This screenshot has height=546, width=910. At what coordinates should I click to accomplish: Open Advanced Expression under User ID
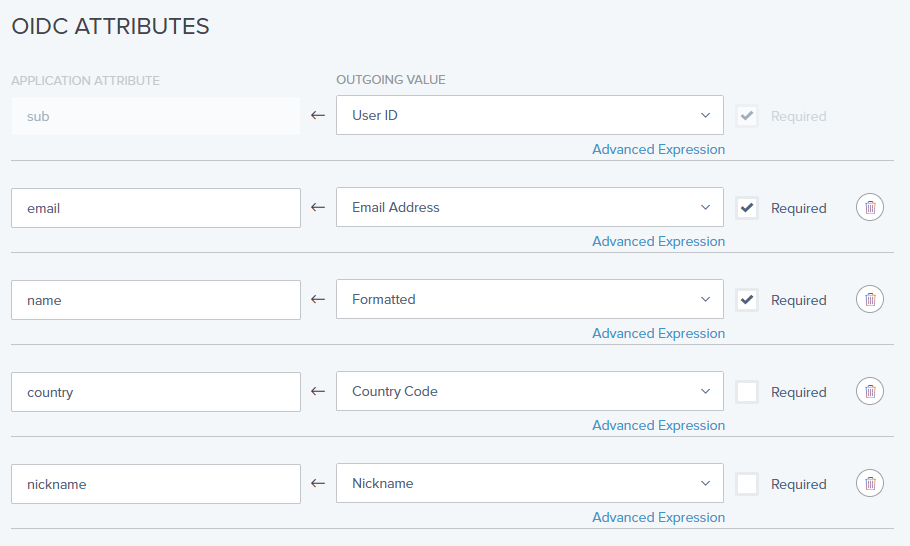tap(658, 149)
